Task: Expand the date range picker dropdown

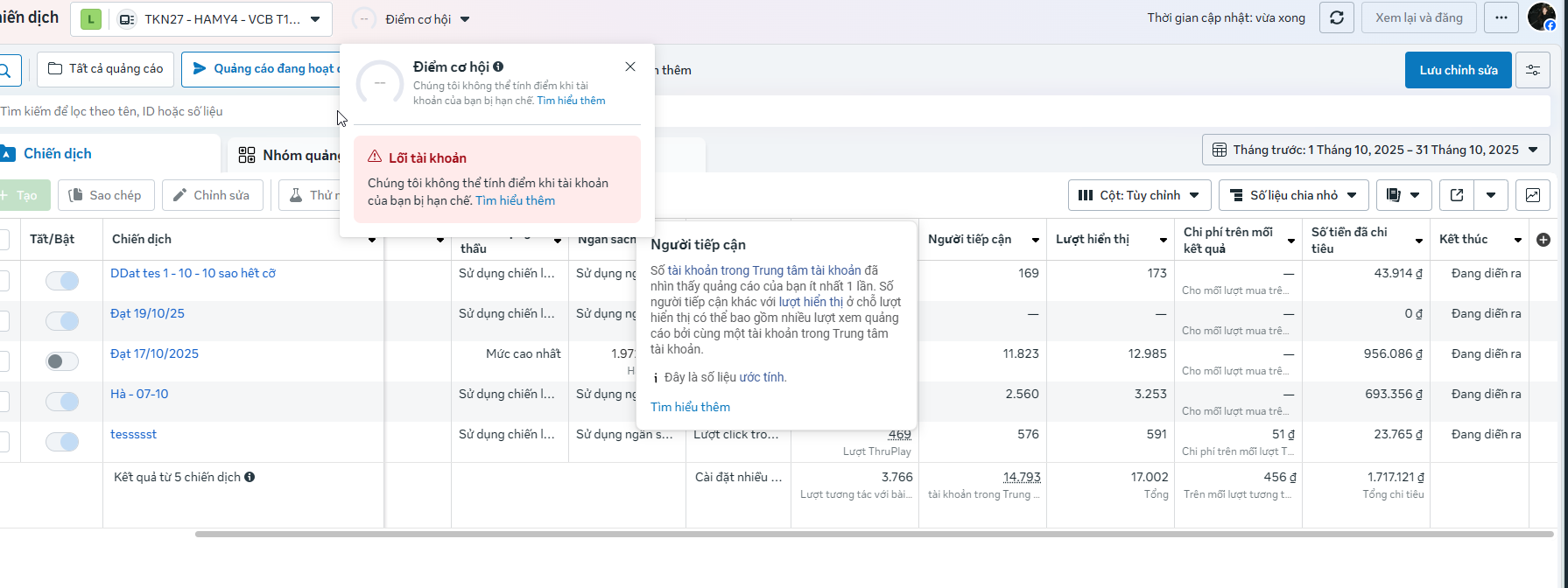Action: 1375,150
